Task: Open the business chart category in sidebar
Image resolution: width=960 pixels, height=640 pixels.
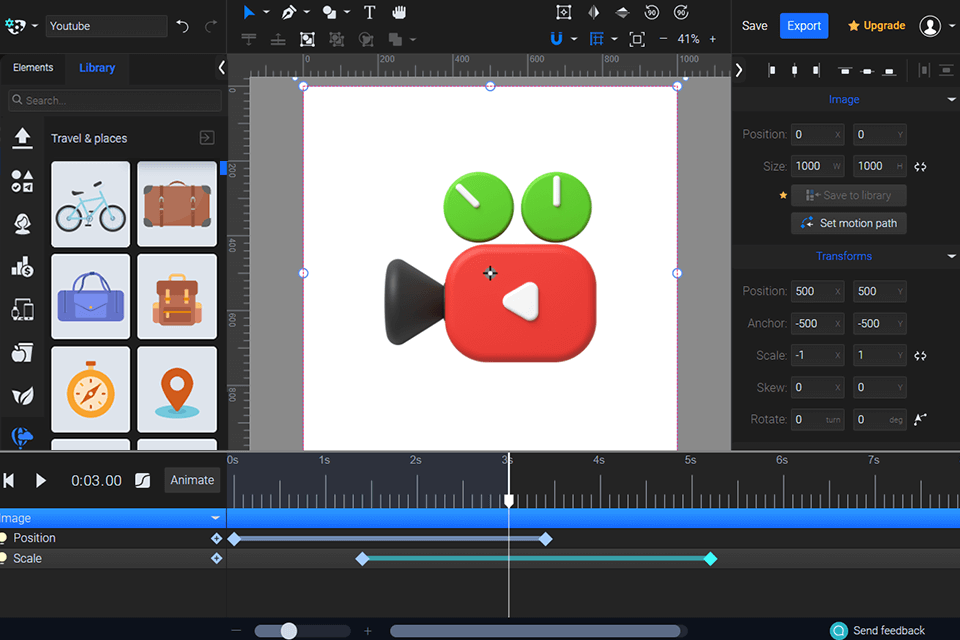Action: coord(23,267)
